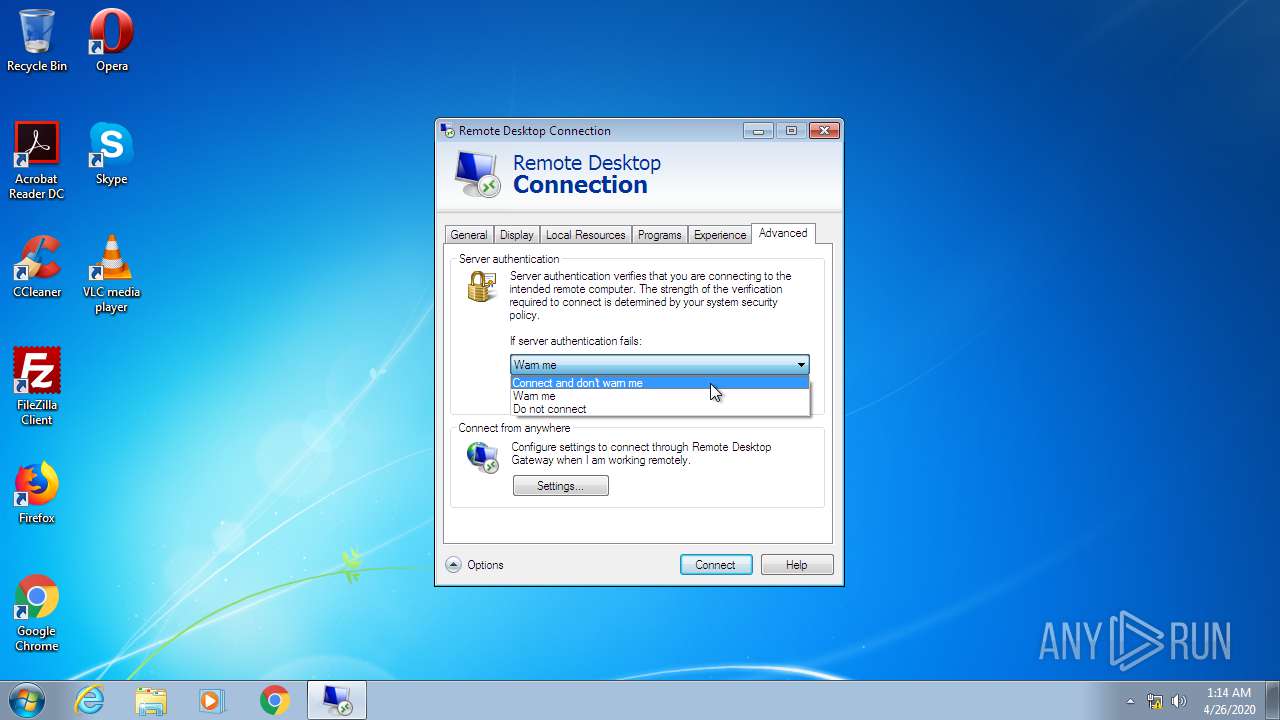This screenshot has height=720, width=1280.
Task: Launch Windows Media Player from the taskbar
Action: (212, 700)
